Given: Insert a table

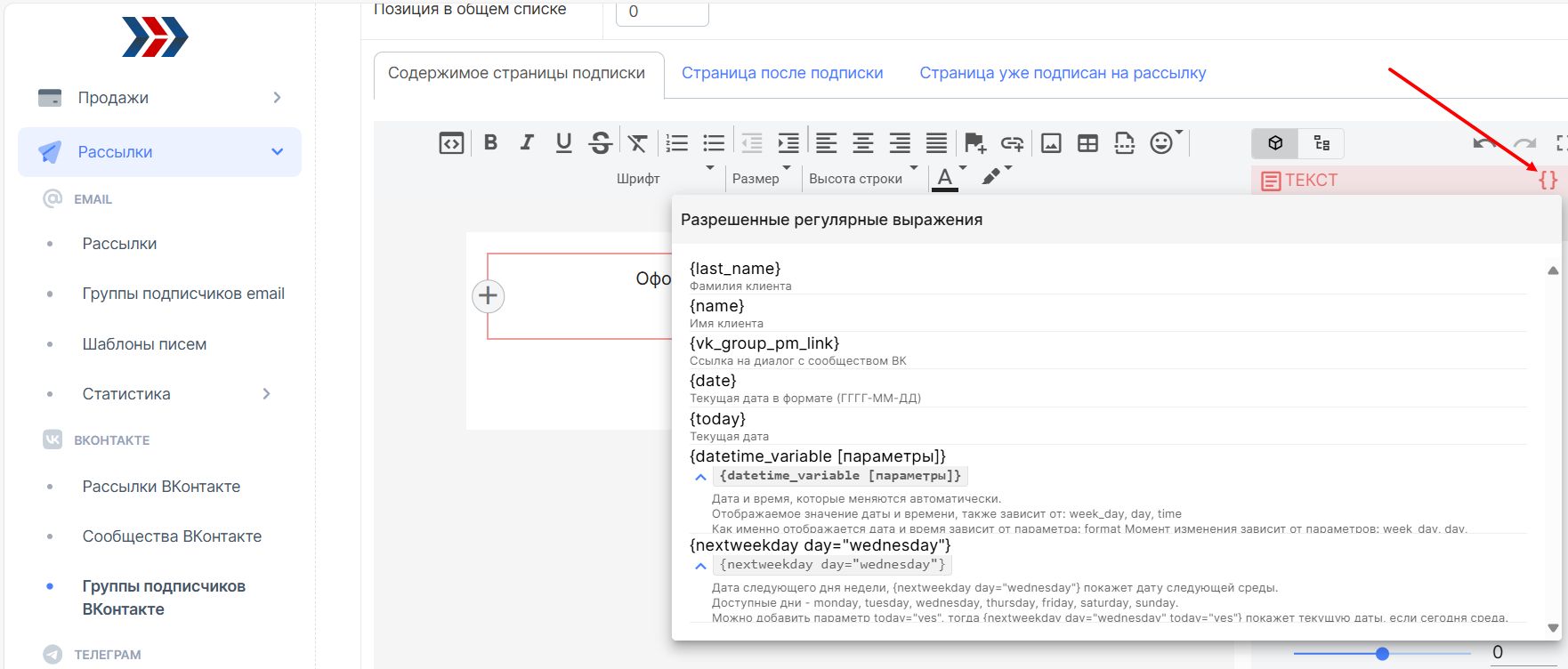Looking at the screenshot, I should pos(1087,143).
